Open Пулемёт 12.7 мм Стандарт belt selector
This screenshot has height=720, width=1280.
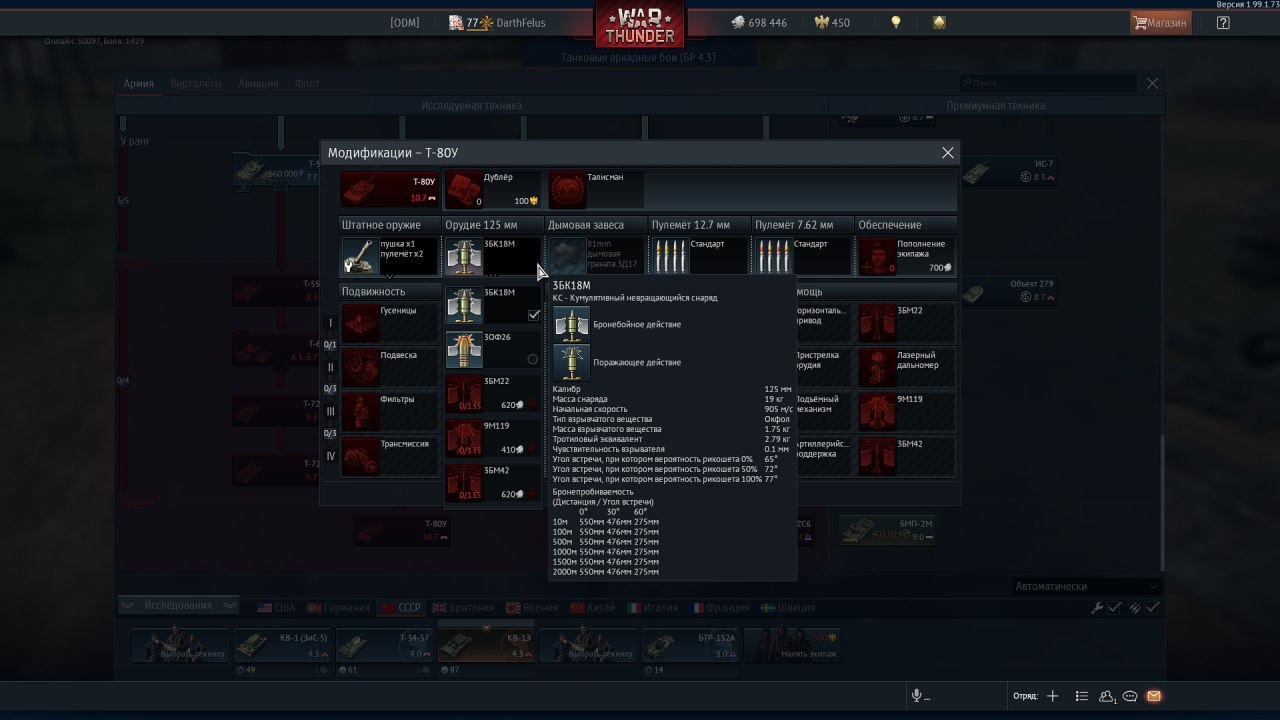point(699,256)
